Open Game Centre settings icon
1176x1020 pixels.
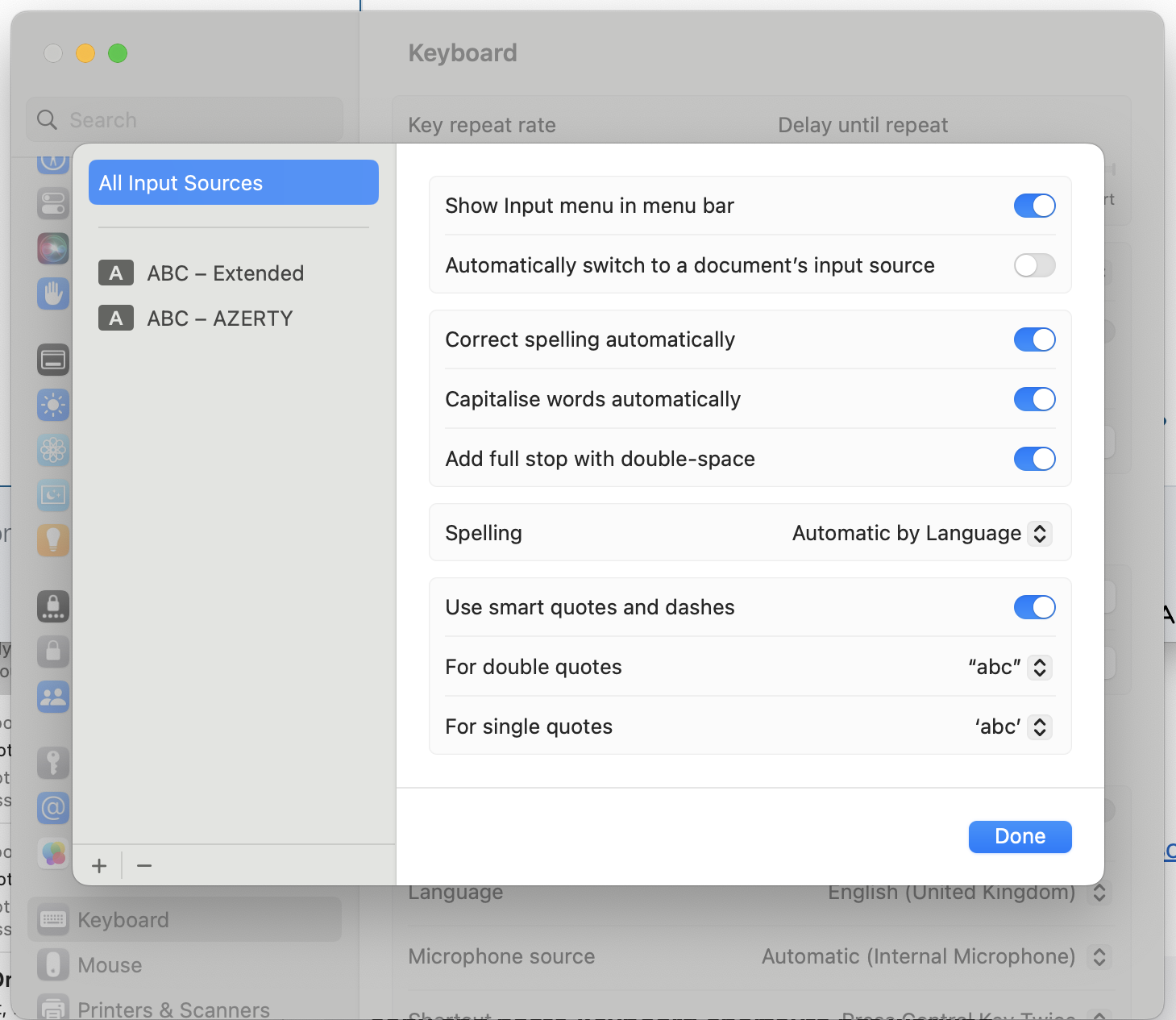52,853
